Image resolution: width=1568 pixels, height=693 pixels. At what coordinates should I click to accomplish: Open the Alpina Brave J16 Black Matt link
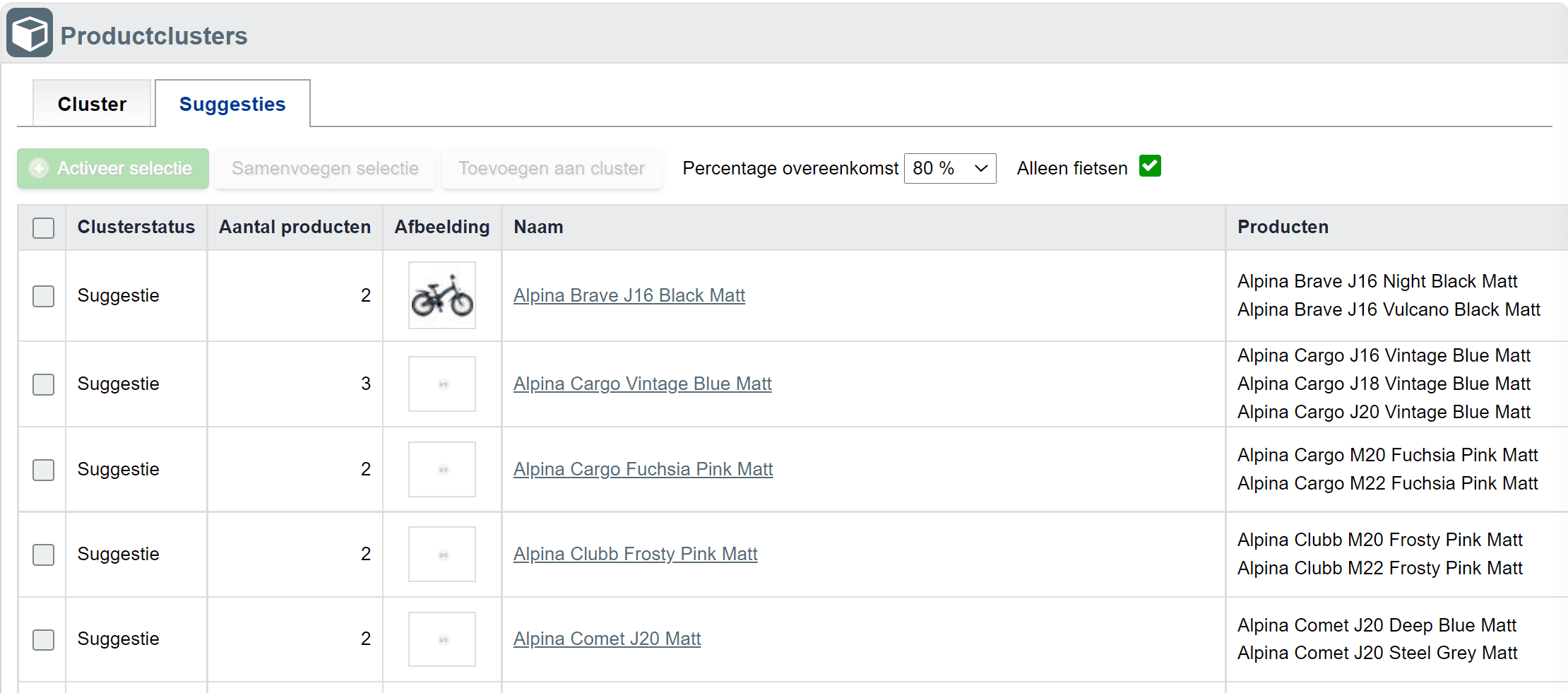coord(629,295)
